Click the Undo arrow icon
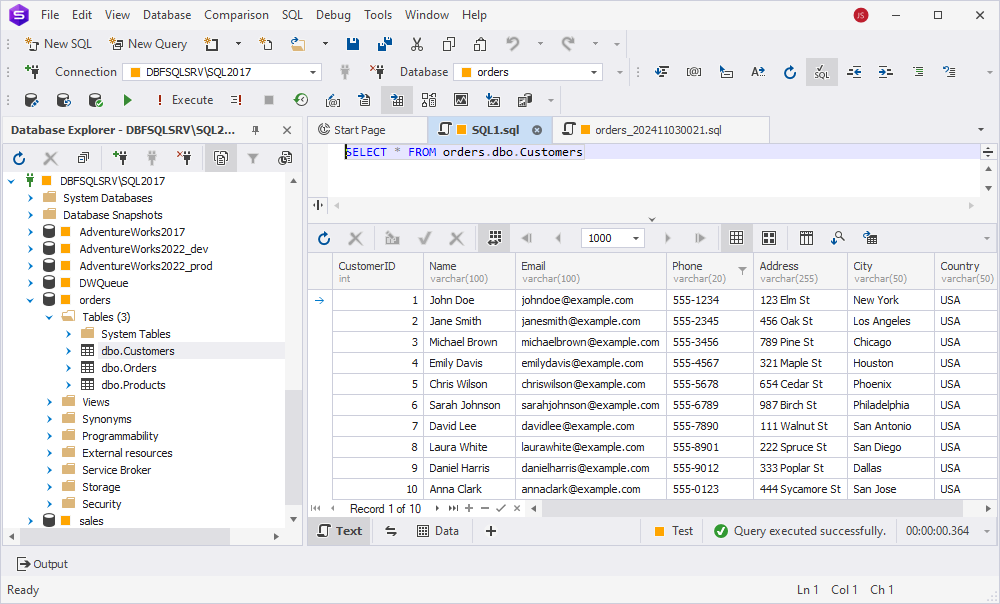This screenshot has width=1000, height=604. click(512, 44)
